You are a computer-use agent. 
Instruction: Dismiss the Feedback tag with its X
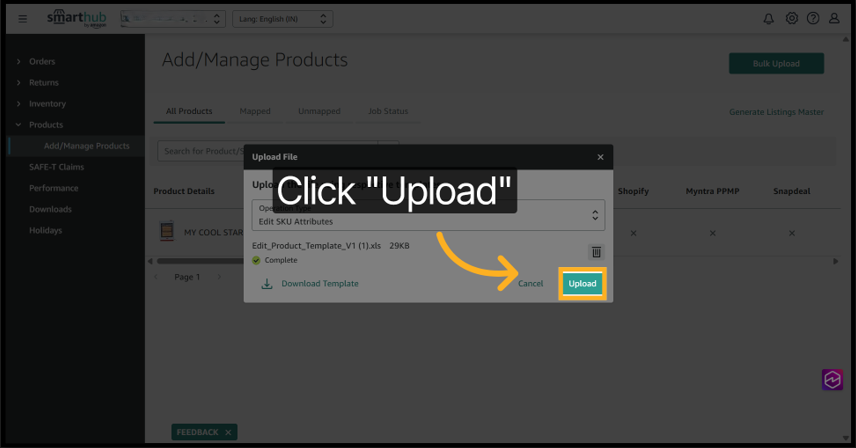click(x=228, y=432)
